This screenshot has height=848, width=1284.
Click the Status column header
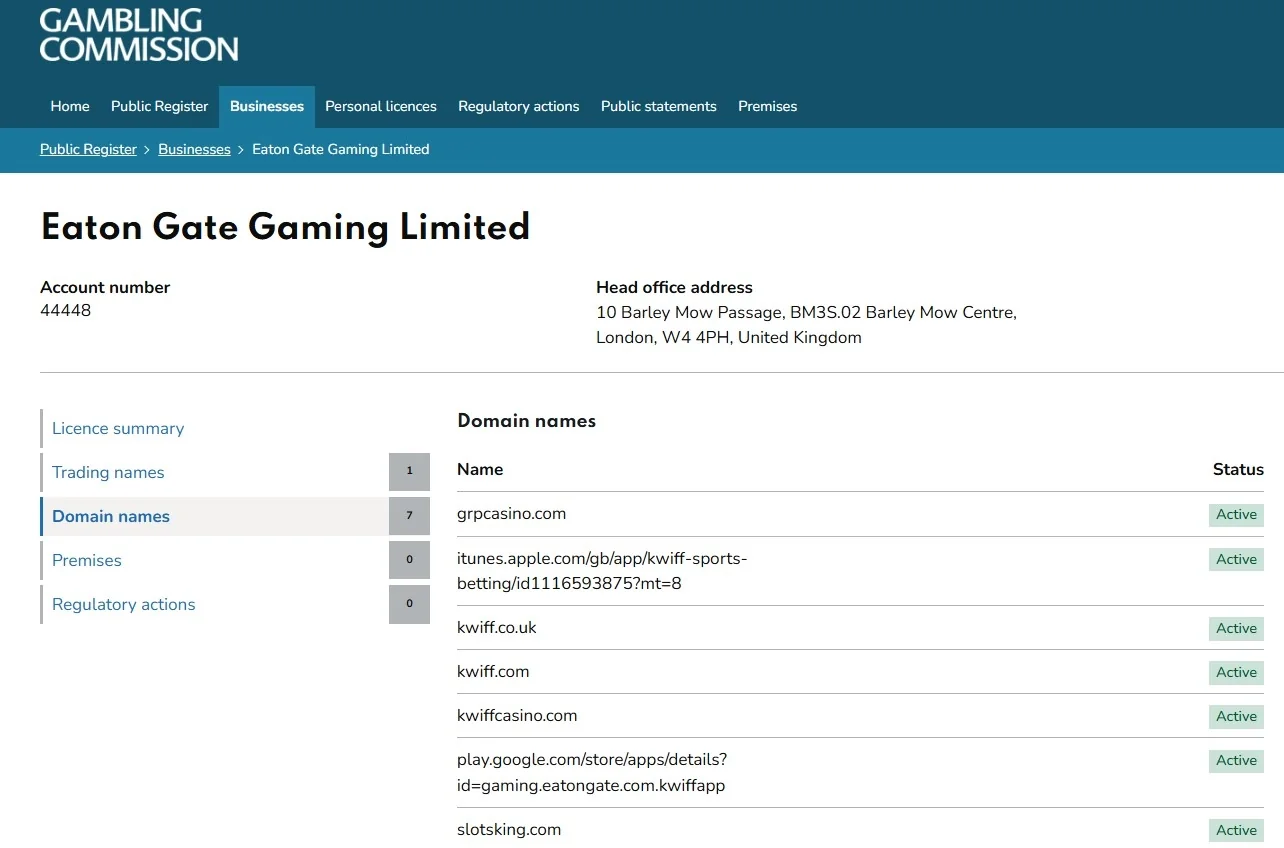[1238, 469]
